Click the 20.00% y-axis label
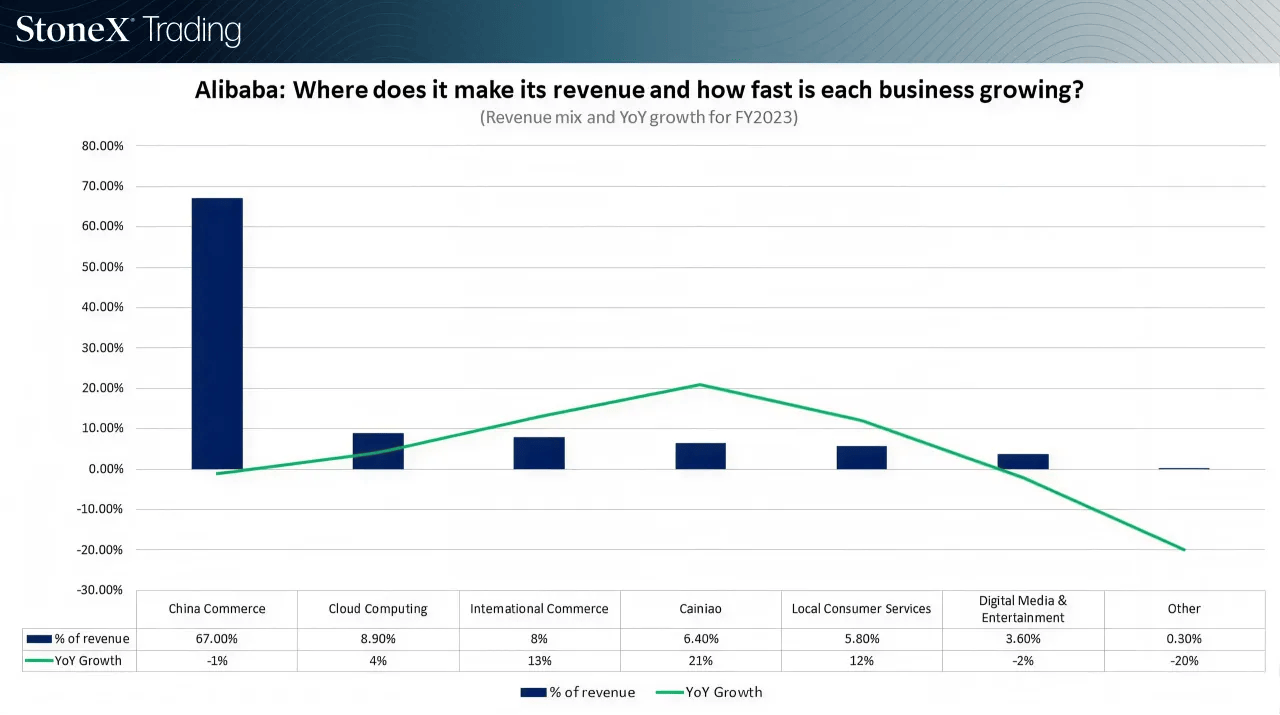 (102, 388)
